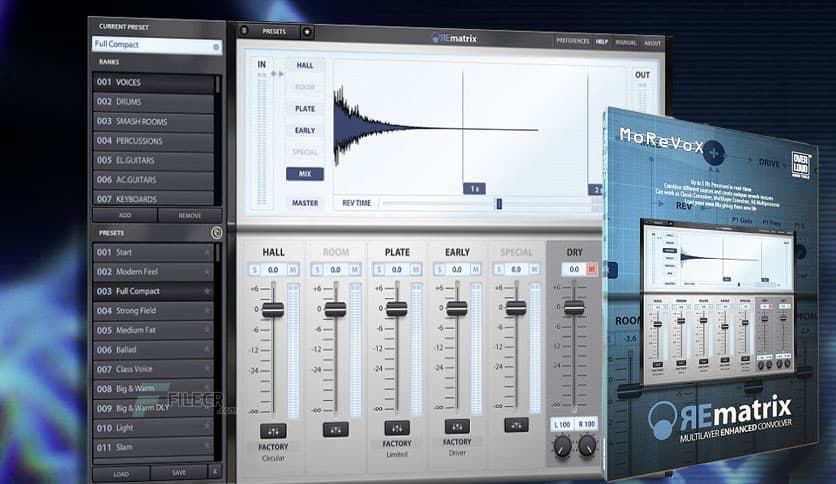The image size is (836, 484).
Task: Select the 001 Voices bank
Action: pyautogui.click(x=153, y=82)
